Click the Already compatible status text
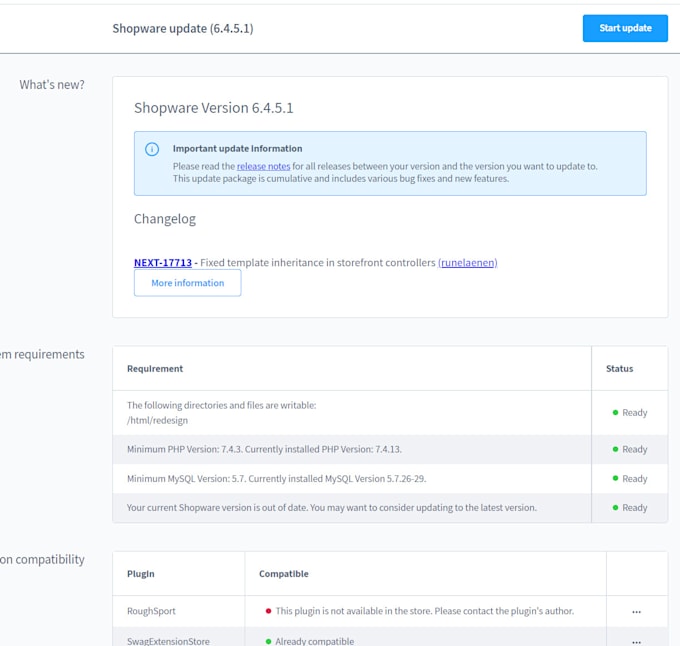Image resolution: width=680 pixels, height=646 pixels. tap(314, 641)
